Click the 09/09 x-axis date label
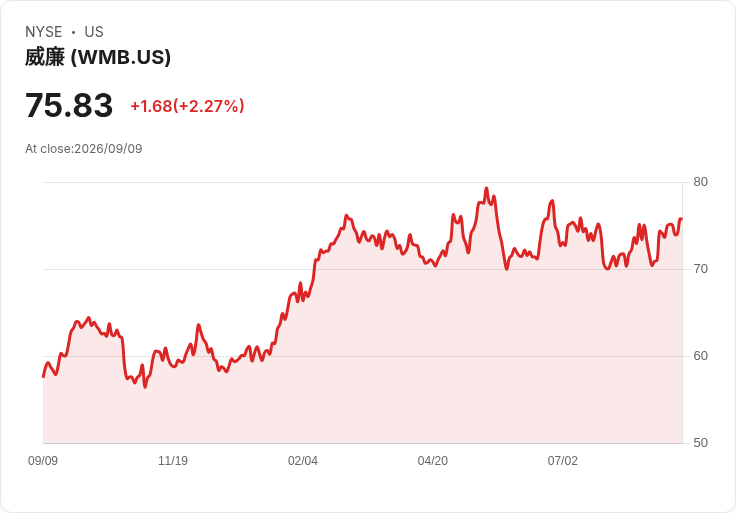Screen dimensions: 736x513 43,461
